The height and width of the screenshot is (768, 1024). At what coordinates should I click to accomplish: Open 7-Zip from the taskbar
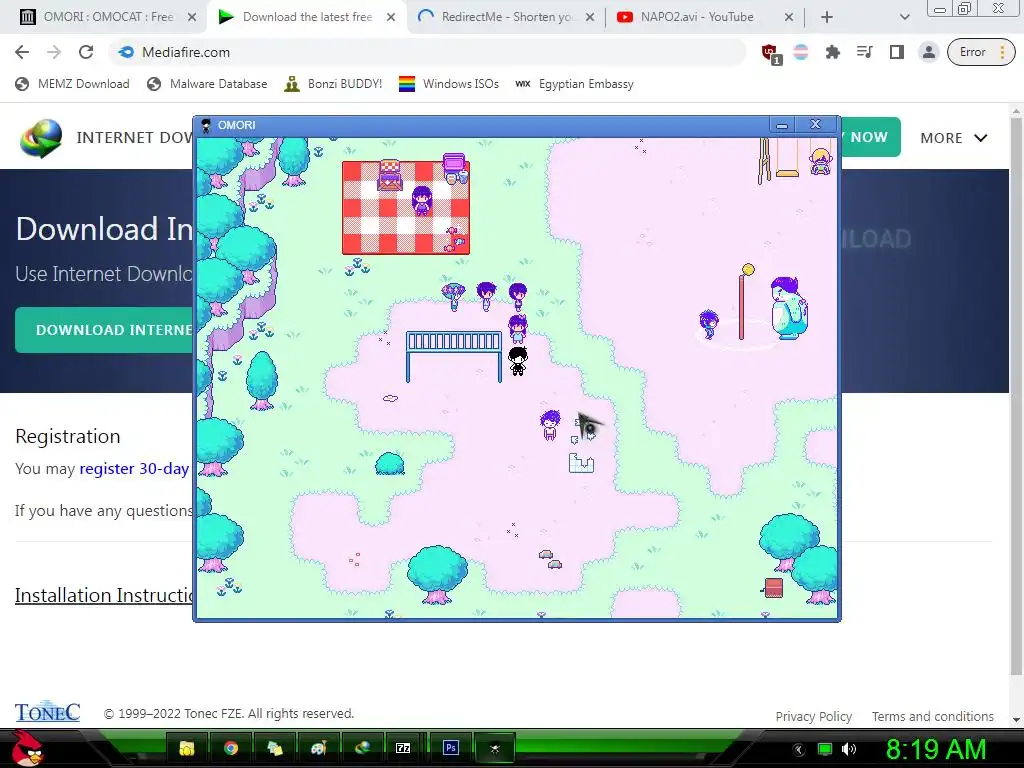(403, 748)
